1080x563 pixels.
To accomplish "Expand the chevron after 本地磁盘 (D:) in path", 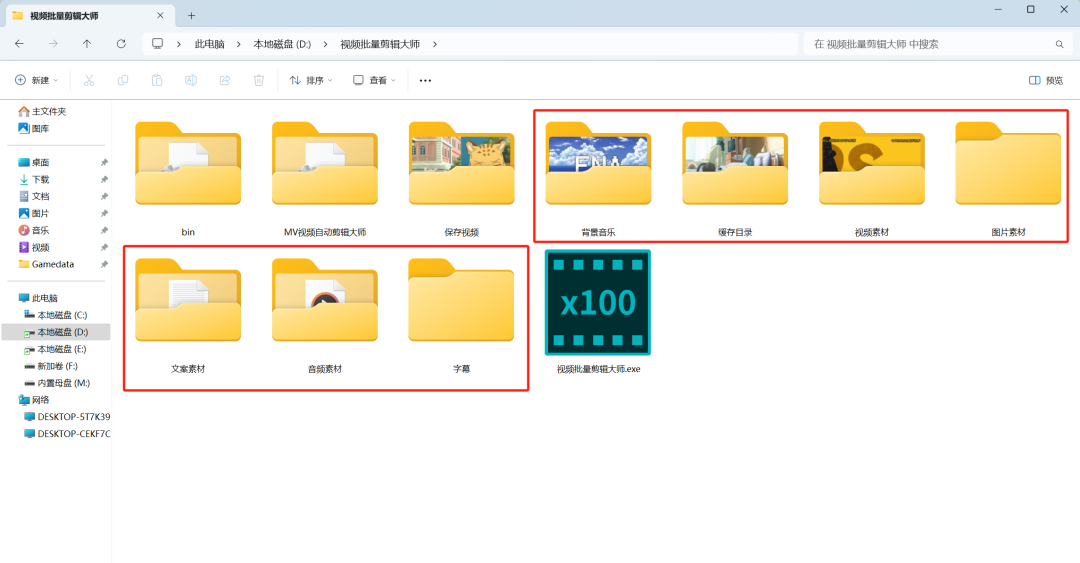I will [x=325, y=44].
